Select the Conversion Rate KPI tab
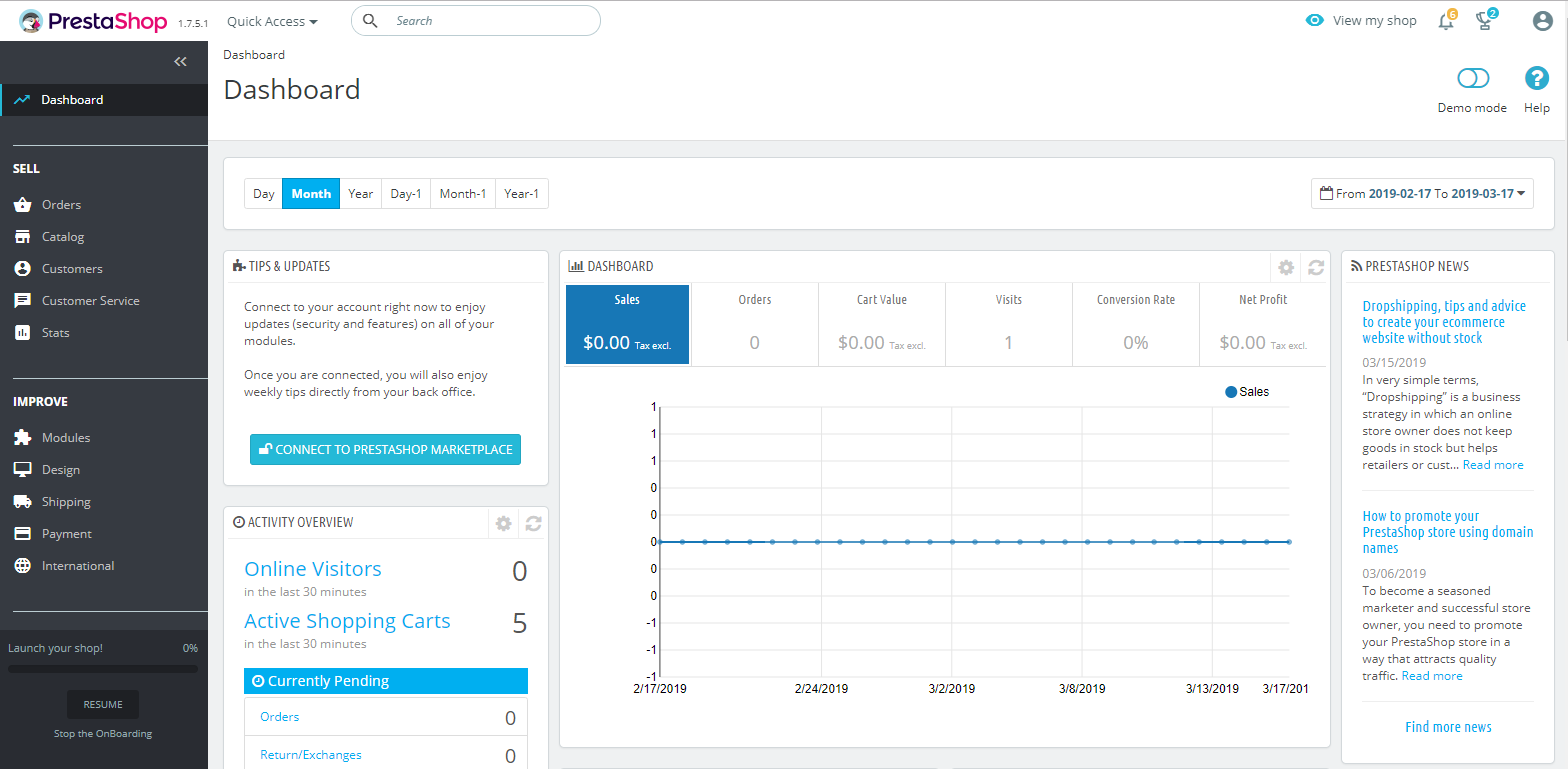This screenshot has width=1568, height=769. pos(1135,325)
